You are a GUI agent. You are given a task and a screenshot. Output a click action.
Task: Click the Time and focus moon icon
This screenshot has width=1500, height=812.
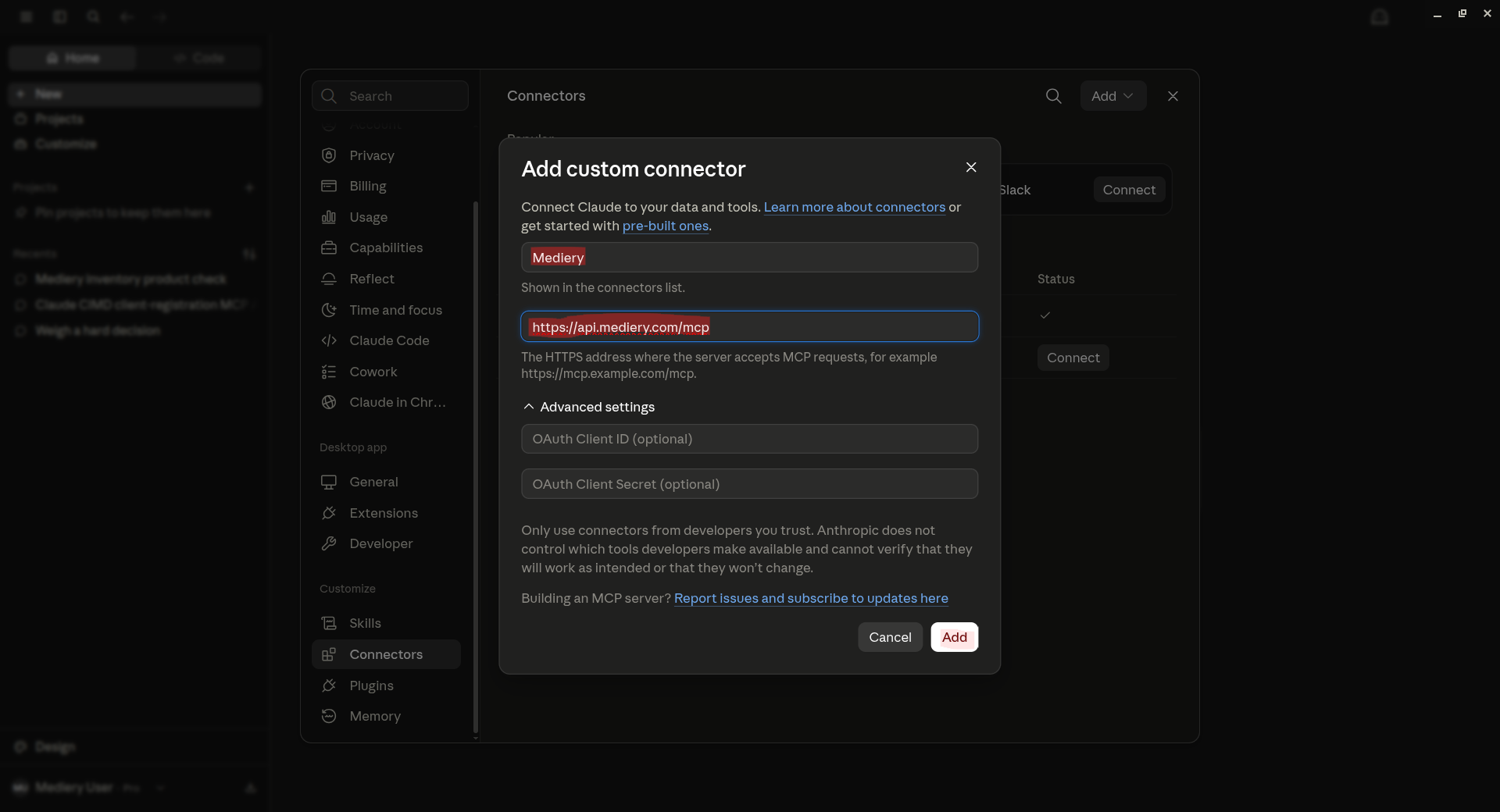329,310
